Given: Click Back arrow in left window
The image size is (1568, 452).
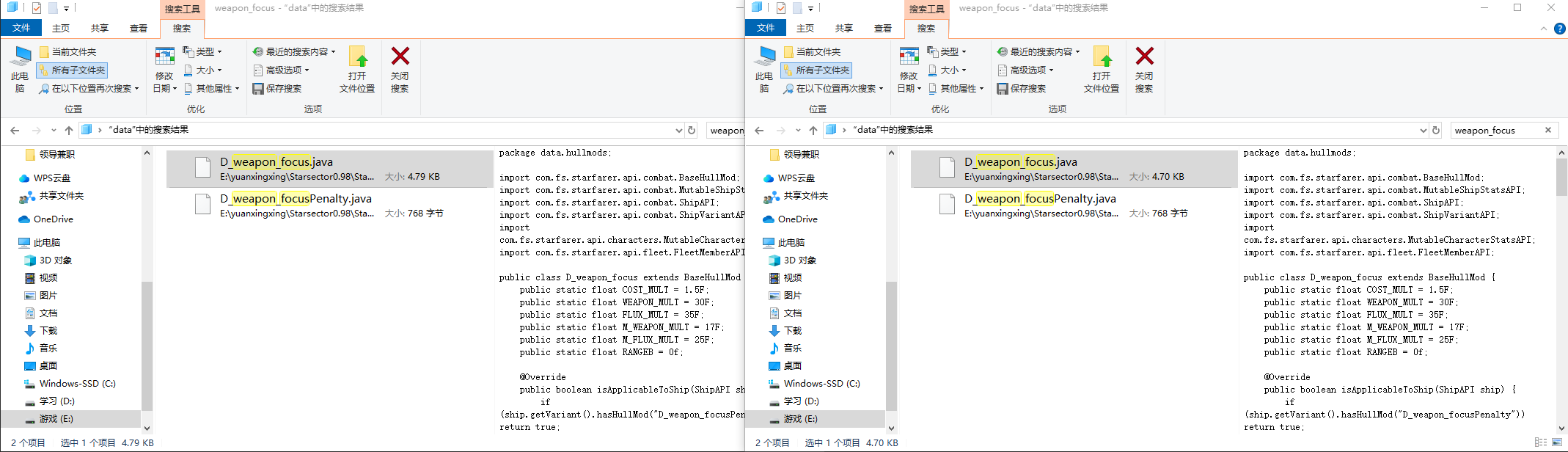Looking at the screenshot, I should [x=15, y=130].
